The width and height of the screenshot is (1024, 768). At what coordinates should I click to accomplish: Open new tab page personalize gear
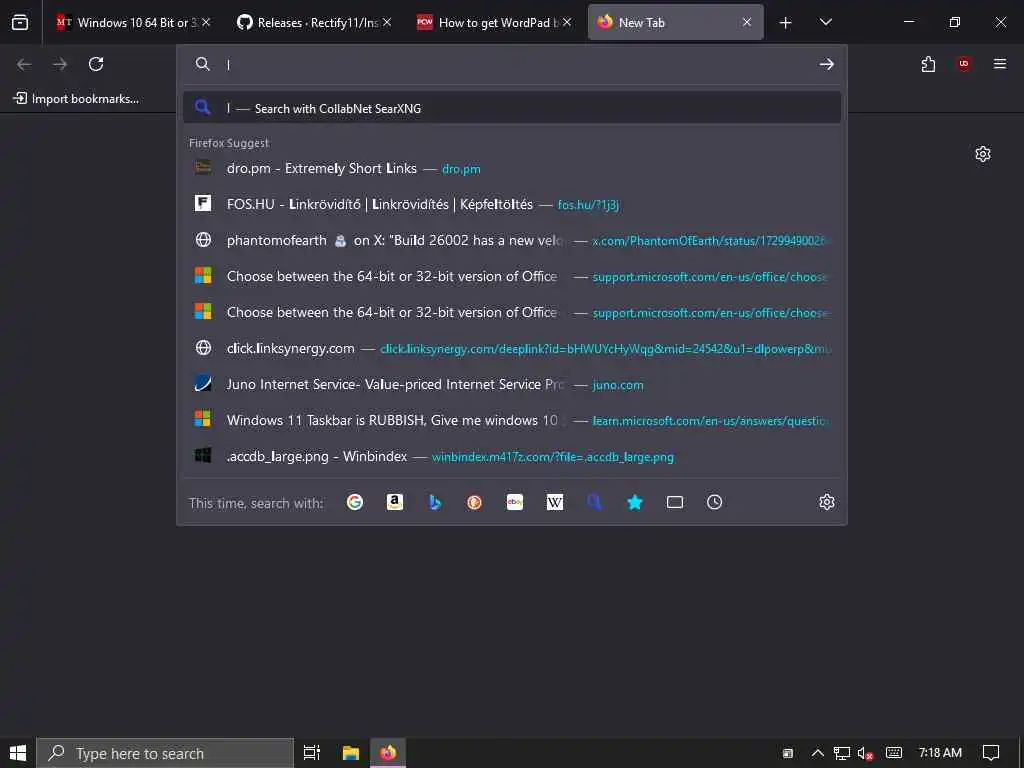coord(982,154)
